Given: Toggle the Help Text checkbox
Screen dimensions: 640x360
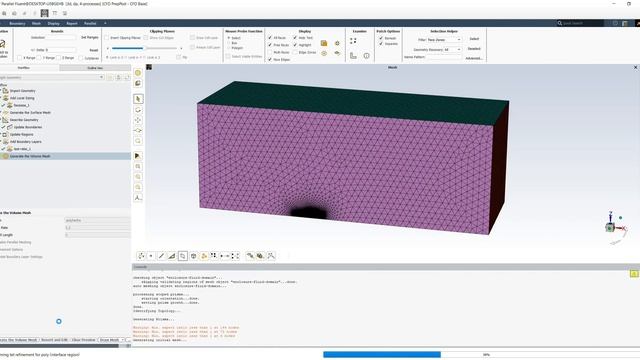Looking at the screenshot, I should (295, 38).
